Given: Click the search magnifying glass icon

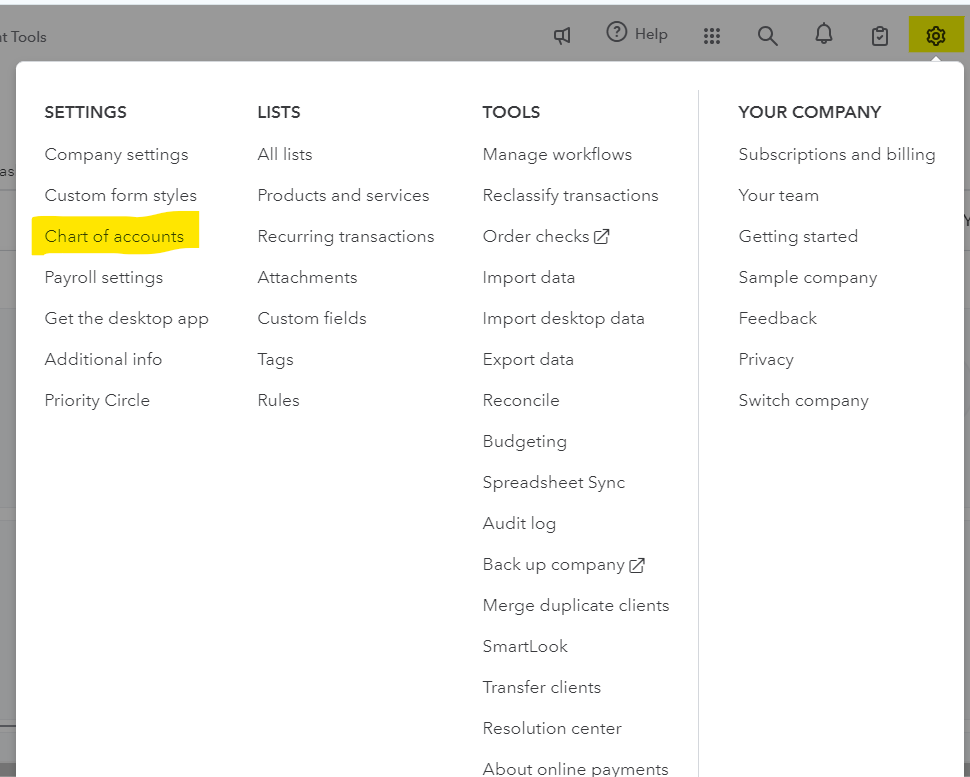Looking at the screenshot, I should coord(767,36).
